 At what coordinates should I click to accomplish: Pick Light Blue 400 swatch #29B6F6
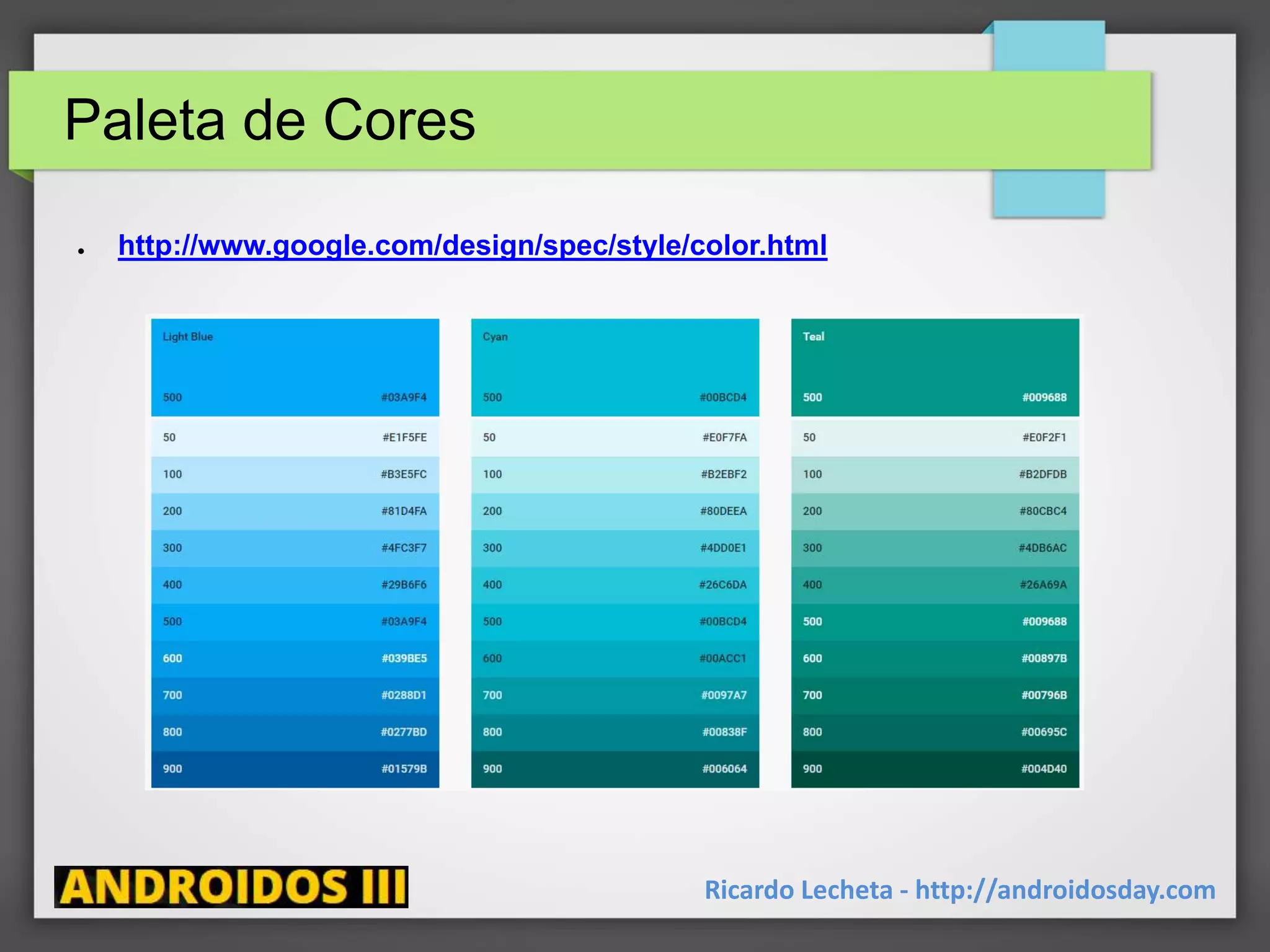pos(295,585)
